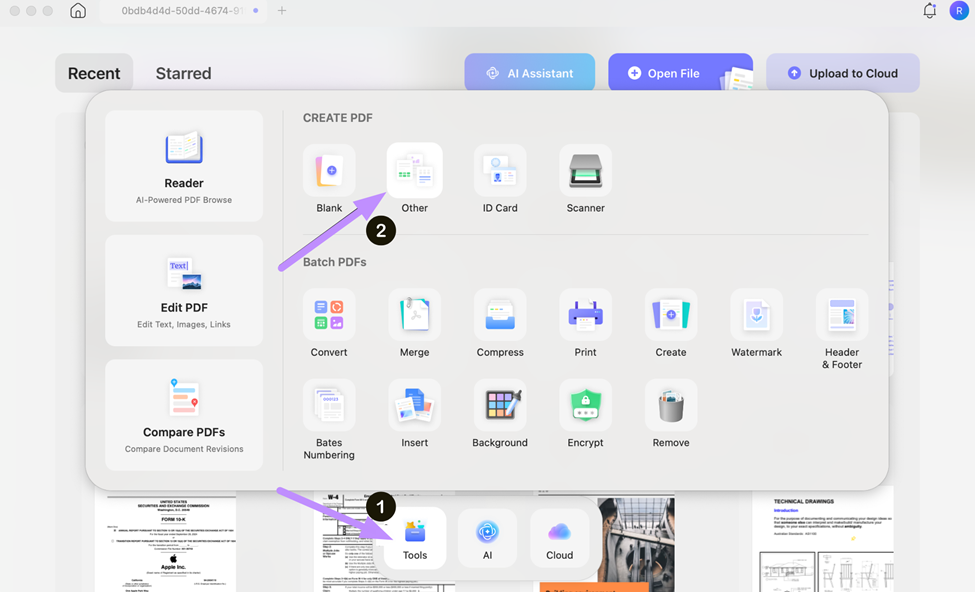
Task: Open the Background batch tool
Action: coord(500,405)
